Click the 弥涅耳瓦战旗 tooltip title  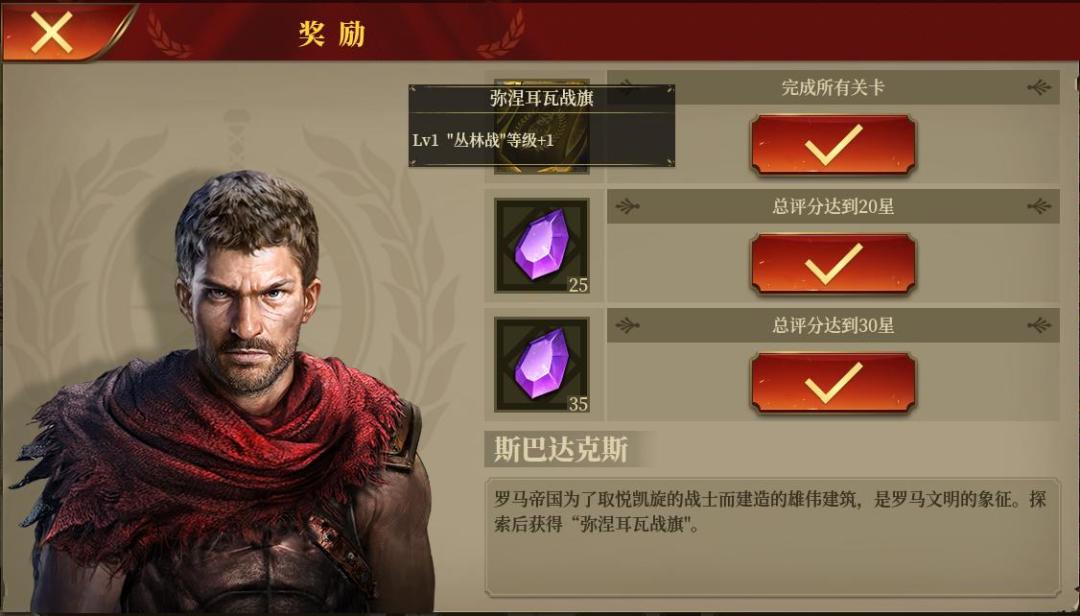541,99
